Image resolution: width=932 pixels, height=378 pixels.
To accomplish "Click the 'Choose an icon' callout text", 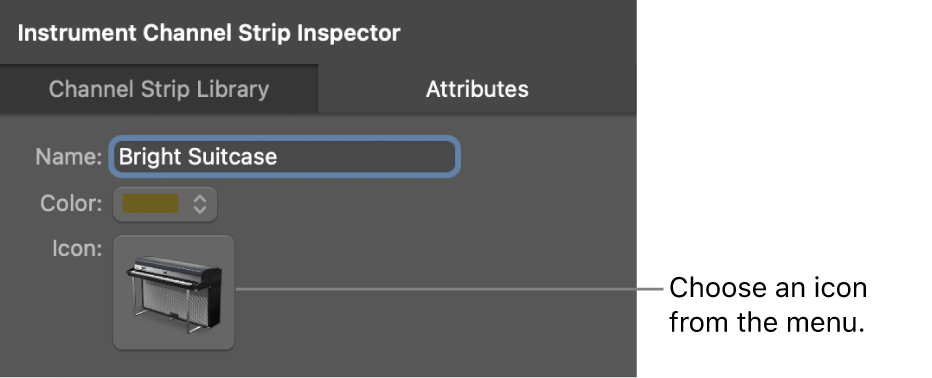I will [768, 305].
